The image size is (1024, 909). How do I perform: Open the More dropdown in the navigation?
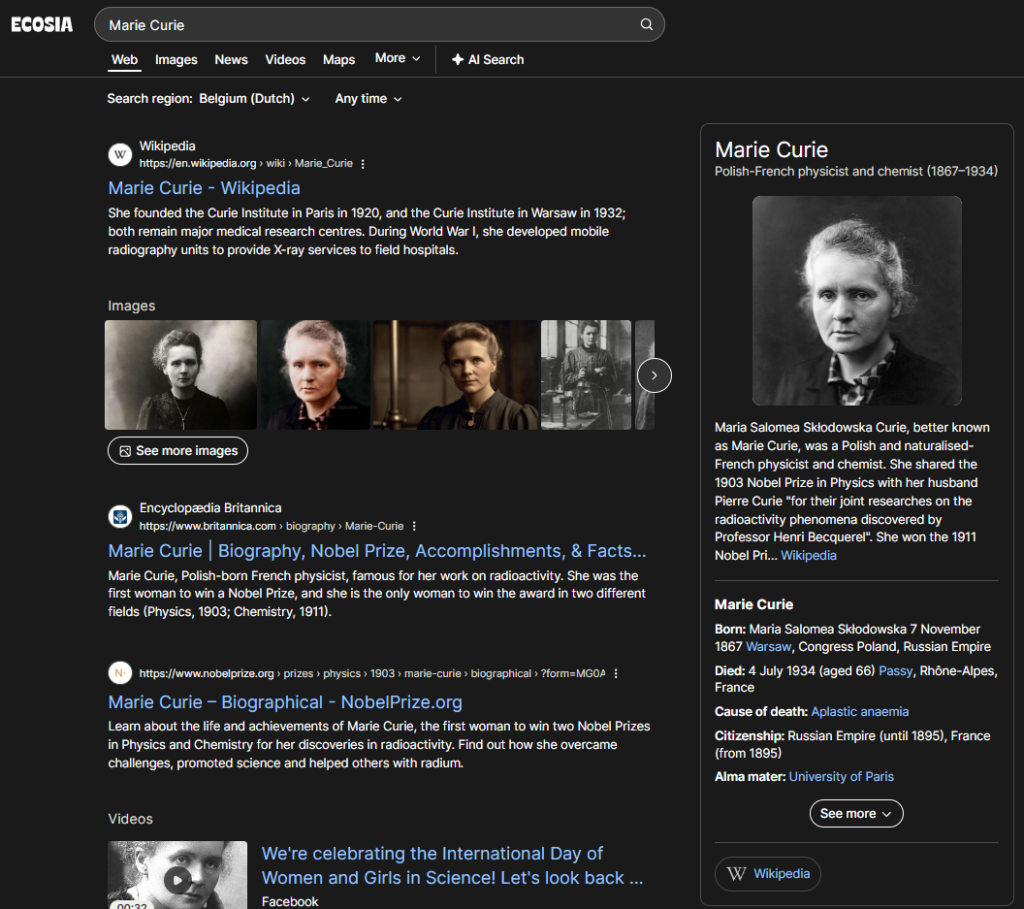pyautogui.click(x=397, y=59)
